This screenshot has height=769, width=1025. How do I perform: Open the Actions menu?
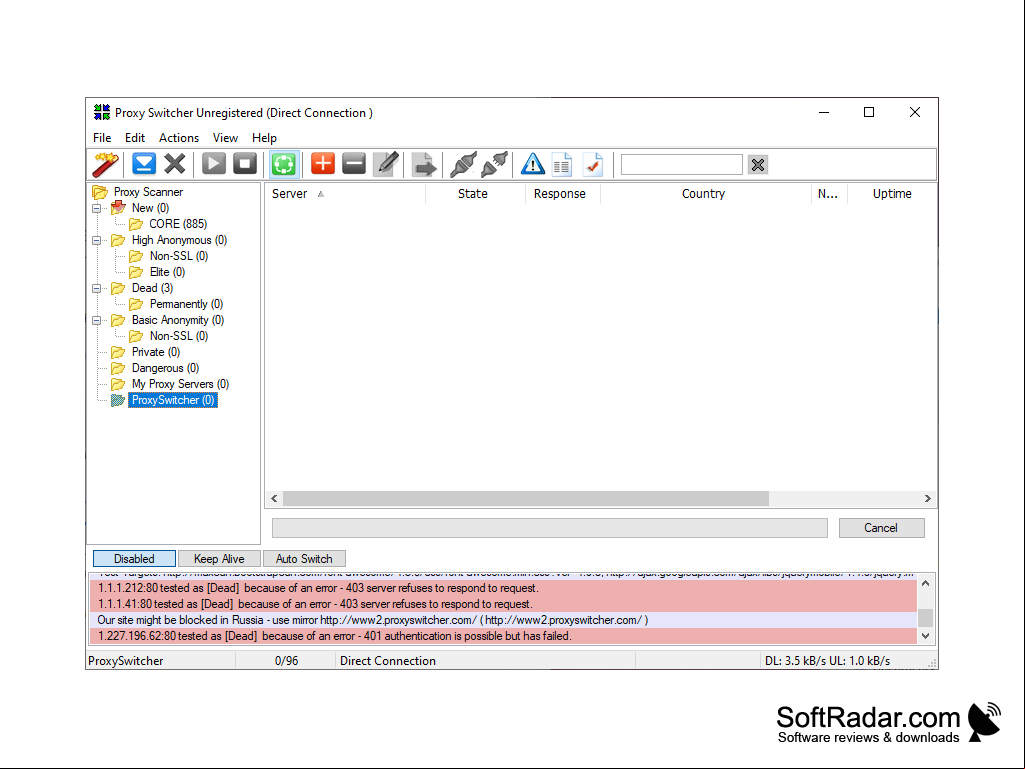tap(178, 138)
